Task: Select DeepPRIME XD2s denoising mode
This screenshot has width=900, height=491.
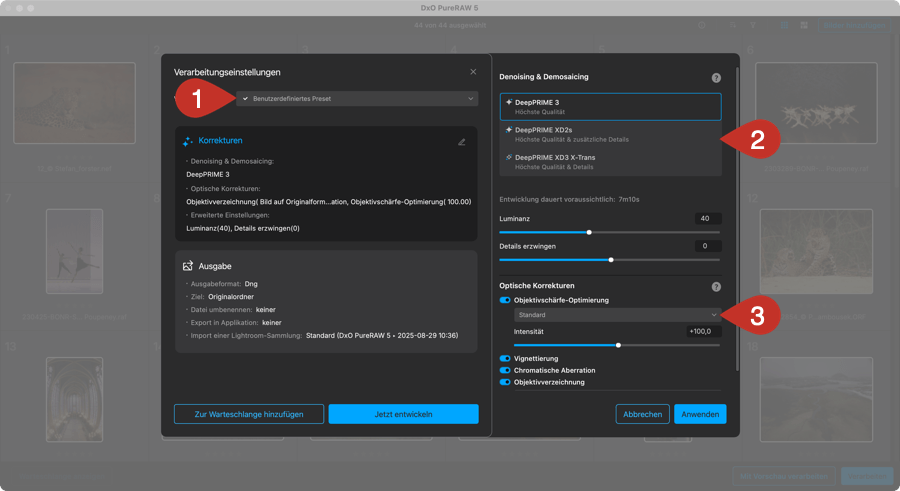Action: (611, 134)
